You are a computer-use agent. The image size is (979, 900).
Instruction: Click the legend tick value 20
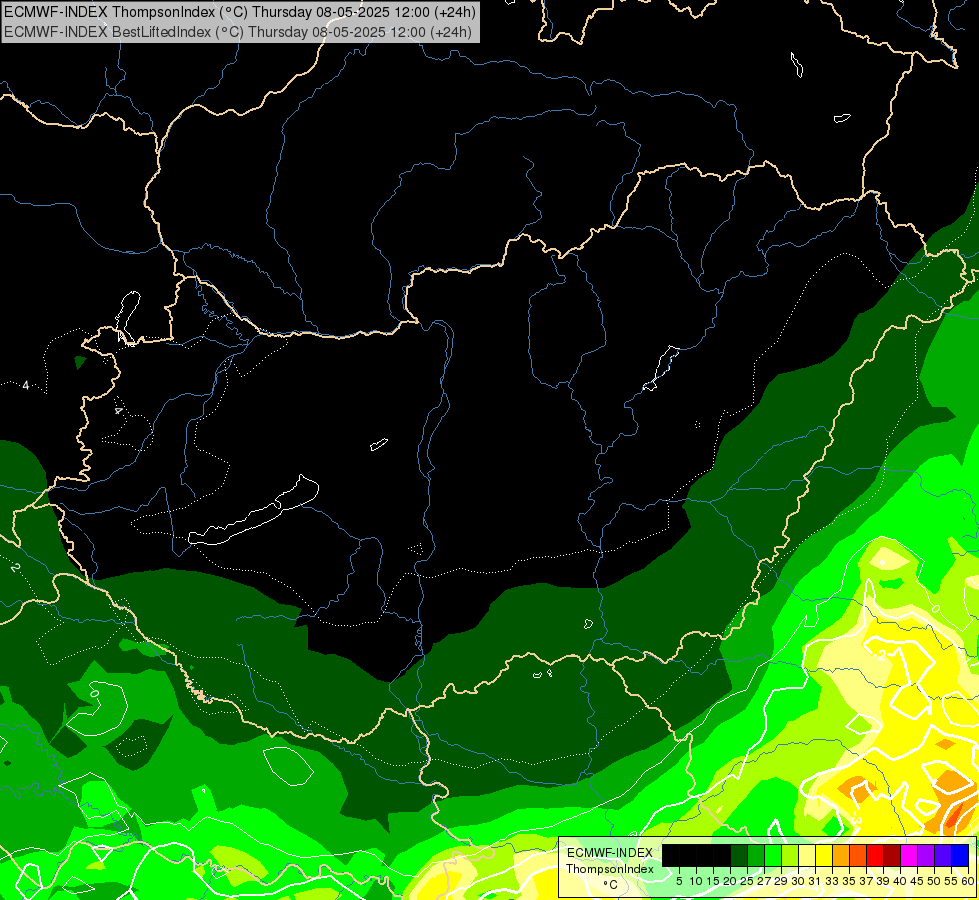click(730, 881)
